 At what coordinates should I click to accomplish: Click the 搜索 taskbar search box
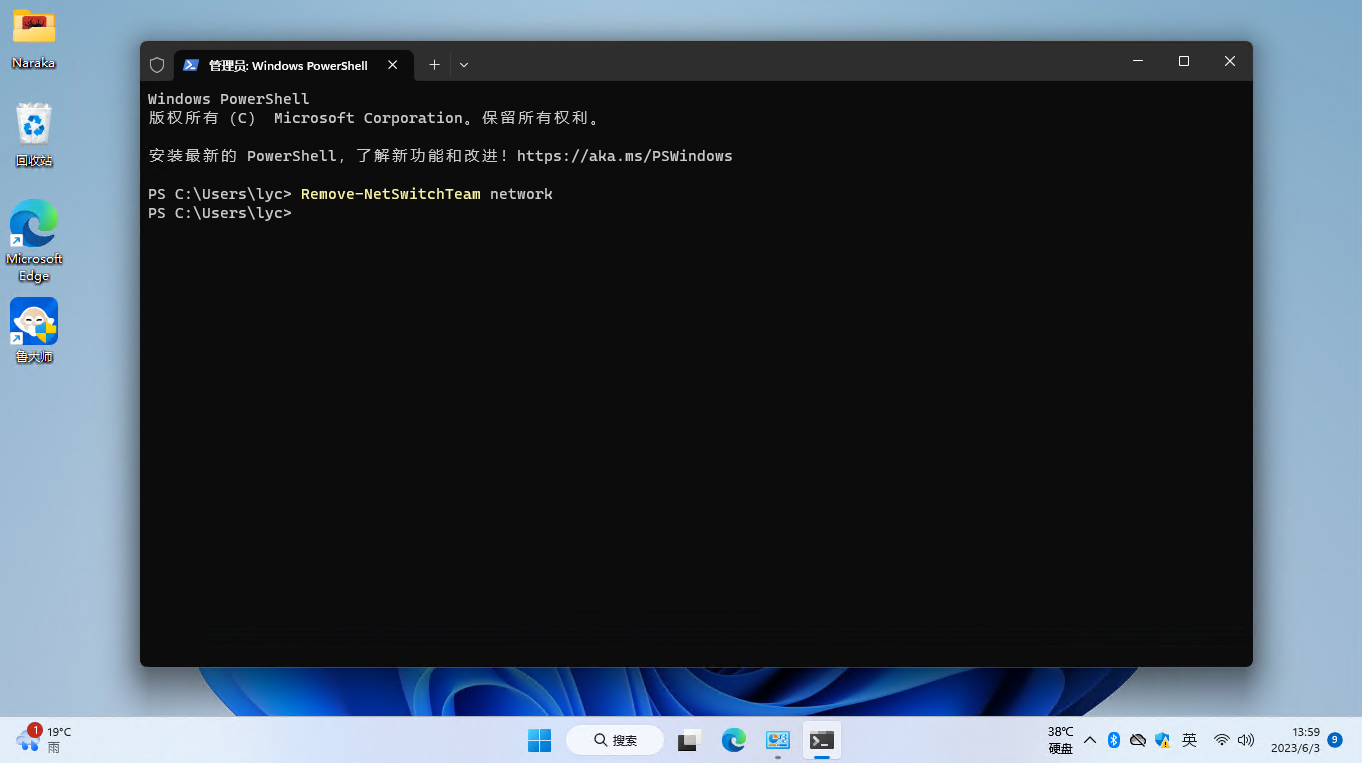[615, 740]
